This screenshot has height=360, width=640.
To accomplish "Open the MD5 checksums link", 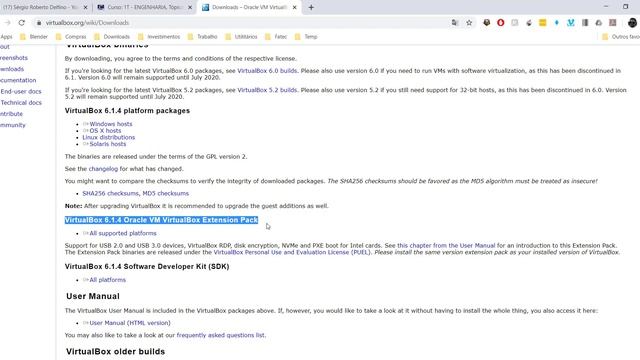I will pyautogui.click(x=165, y=193).
